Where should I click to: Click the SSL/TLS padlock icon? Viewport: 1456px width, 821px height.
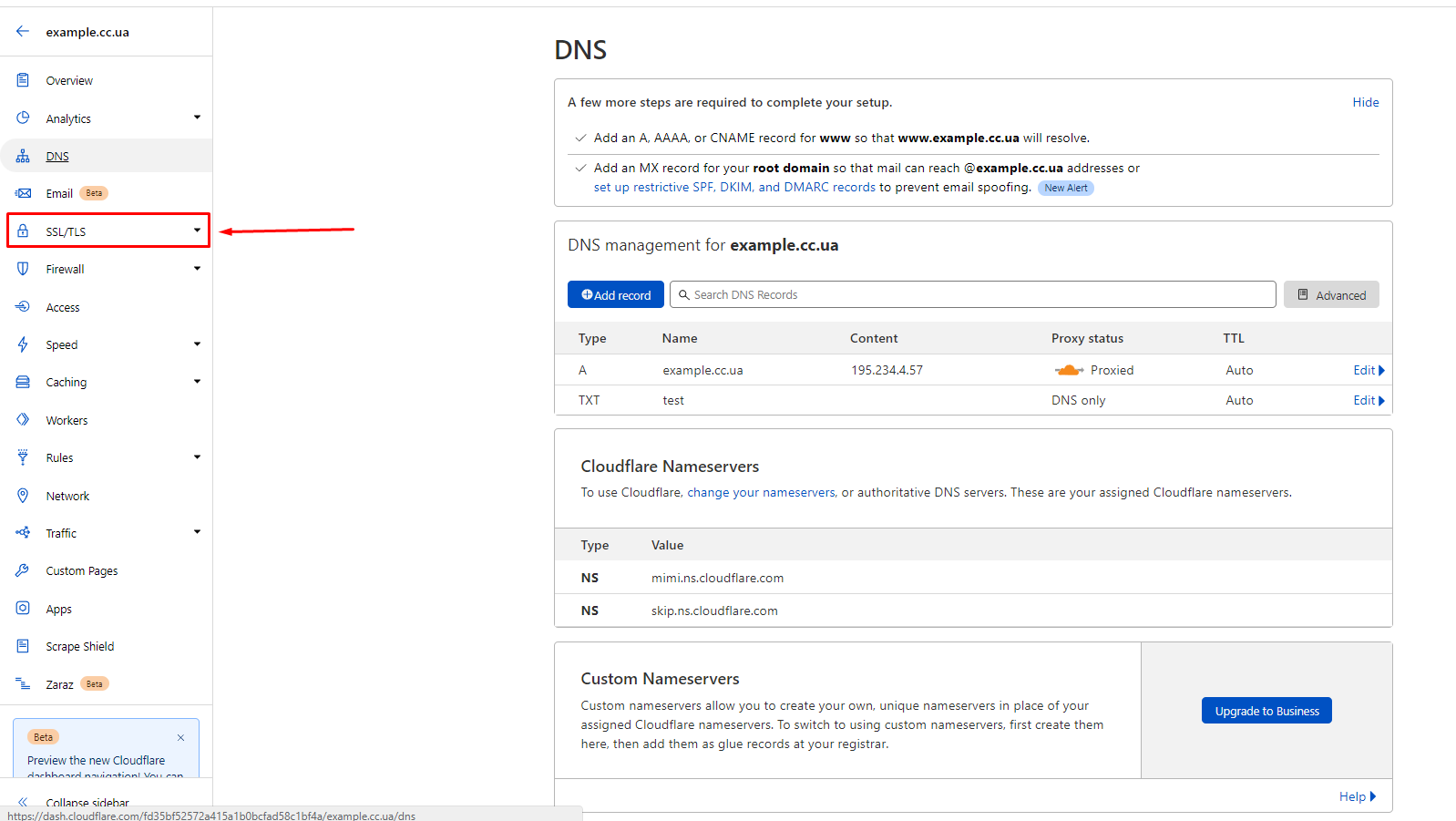[23, 231]
